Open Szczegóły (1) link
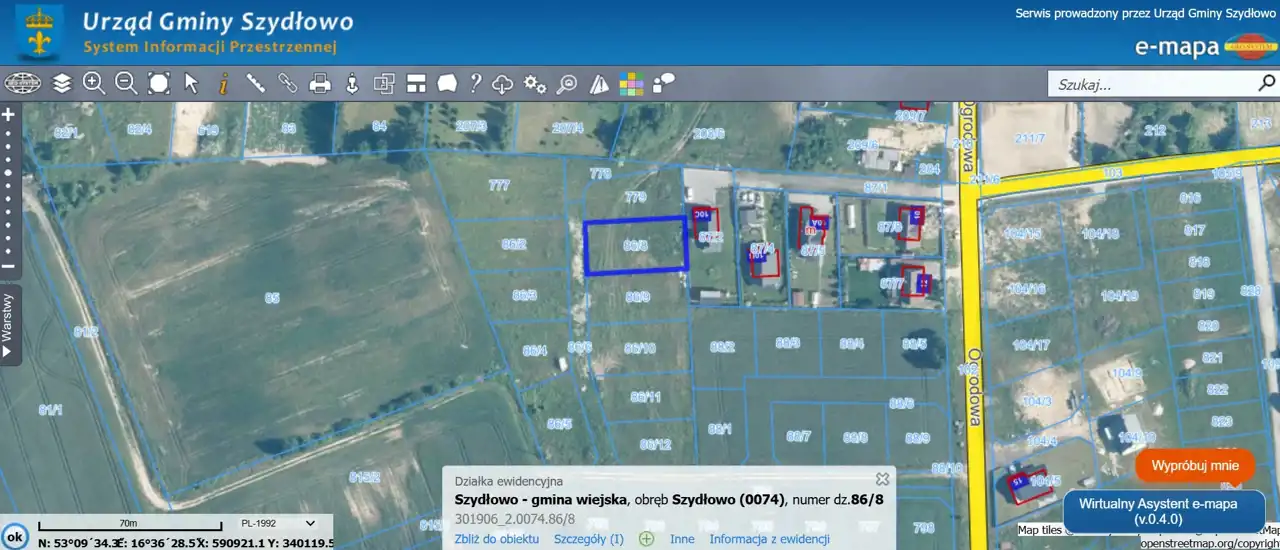This screenshot has height=550, width=1280. point(589,539)
